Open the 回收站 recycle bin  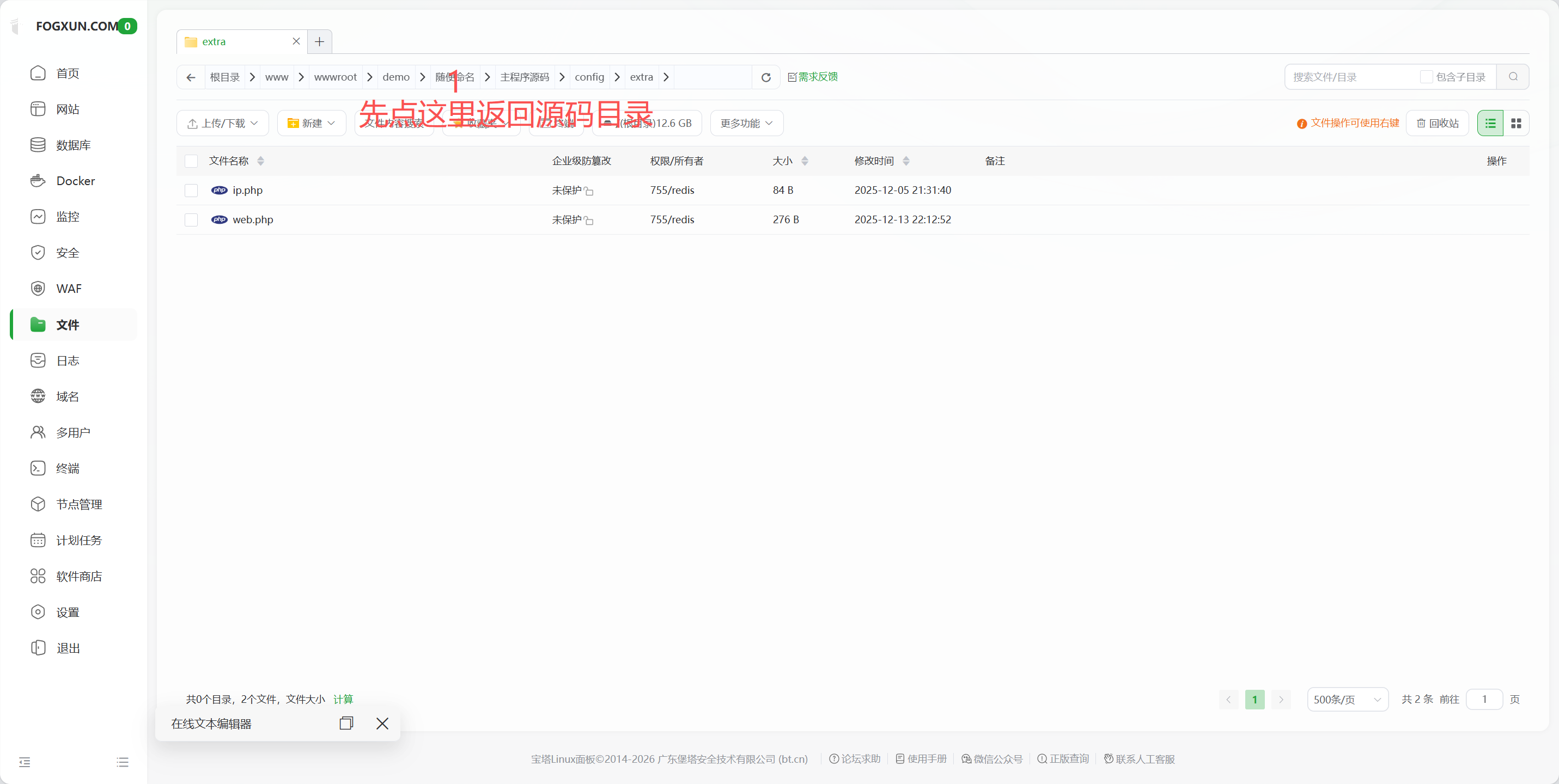tap(1438, 123)
